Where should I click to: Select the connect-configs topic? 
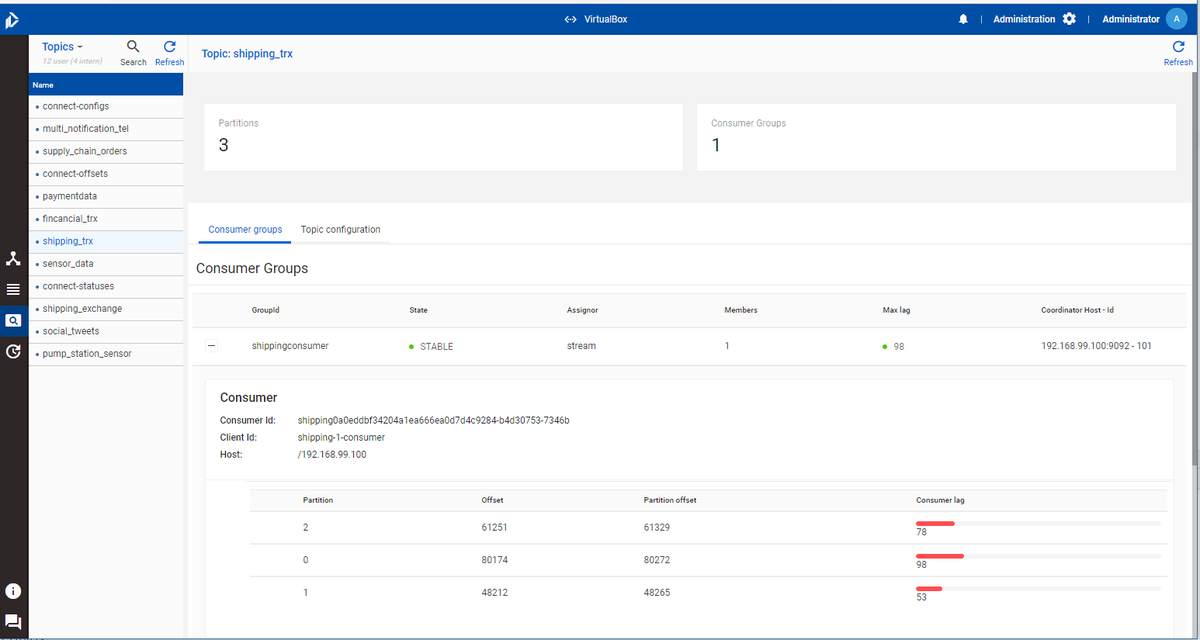pos(106,106)
